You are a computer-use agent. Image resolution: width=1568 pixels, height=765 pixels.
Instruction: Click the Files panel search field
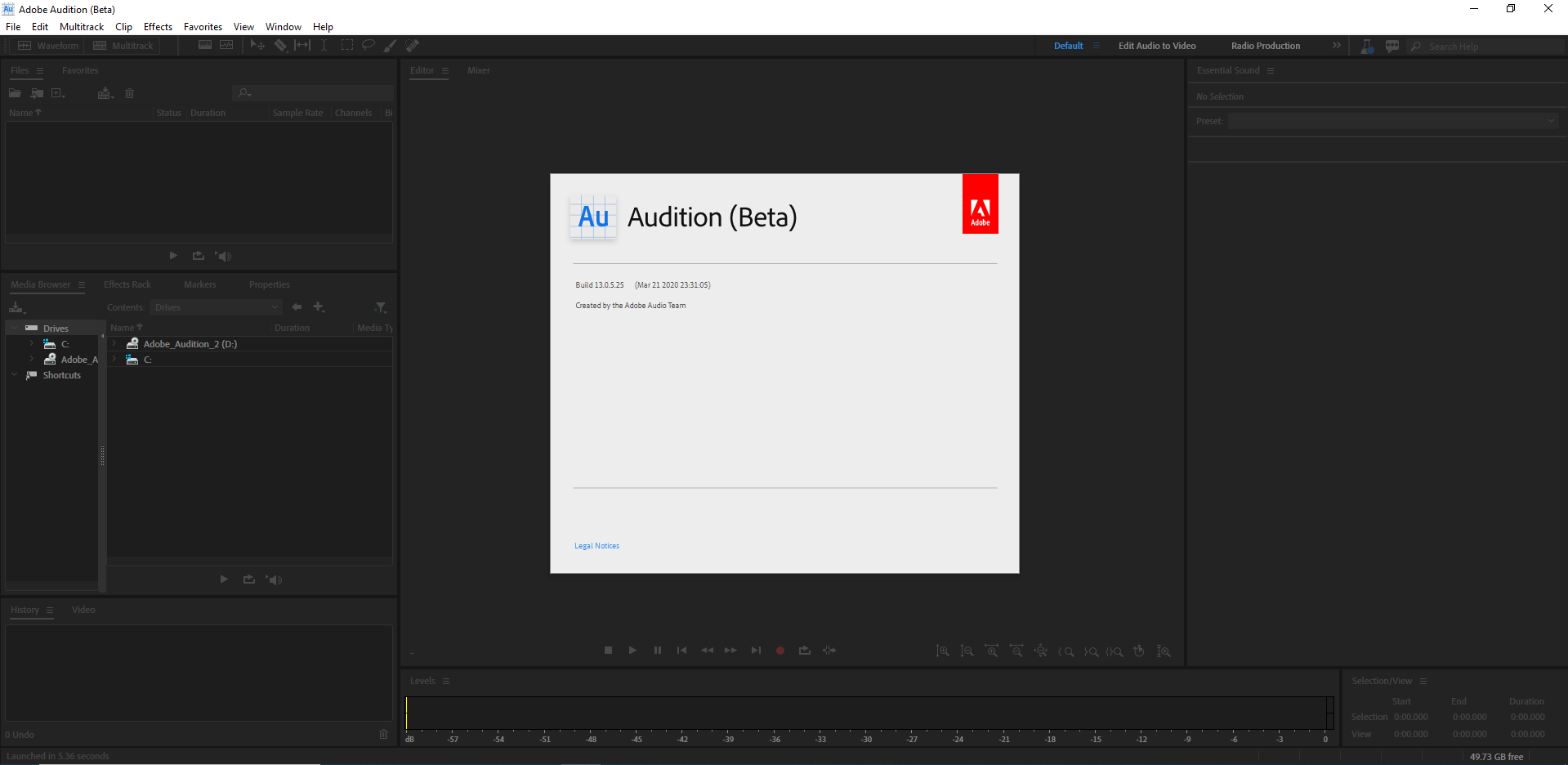tap(313, 92)
